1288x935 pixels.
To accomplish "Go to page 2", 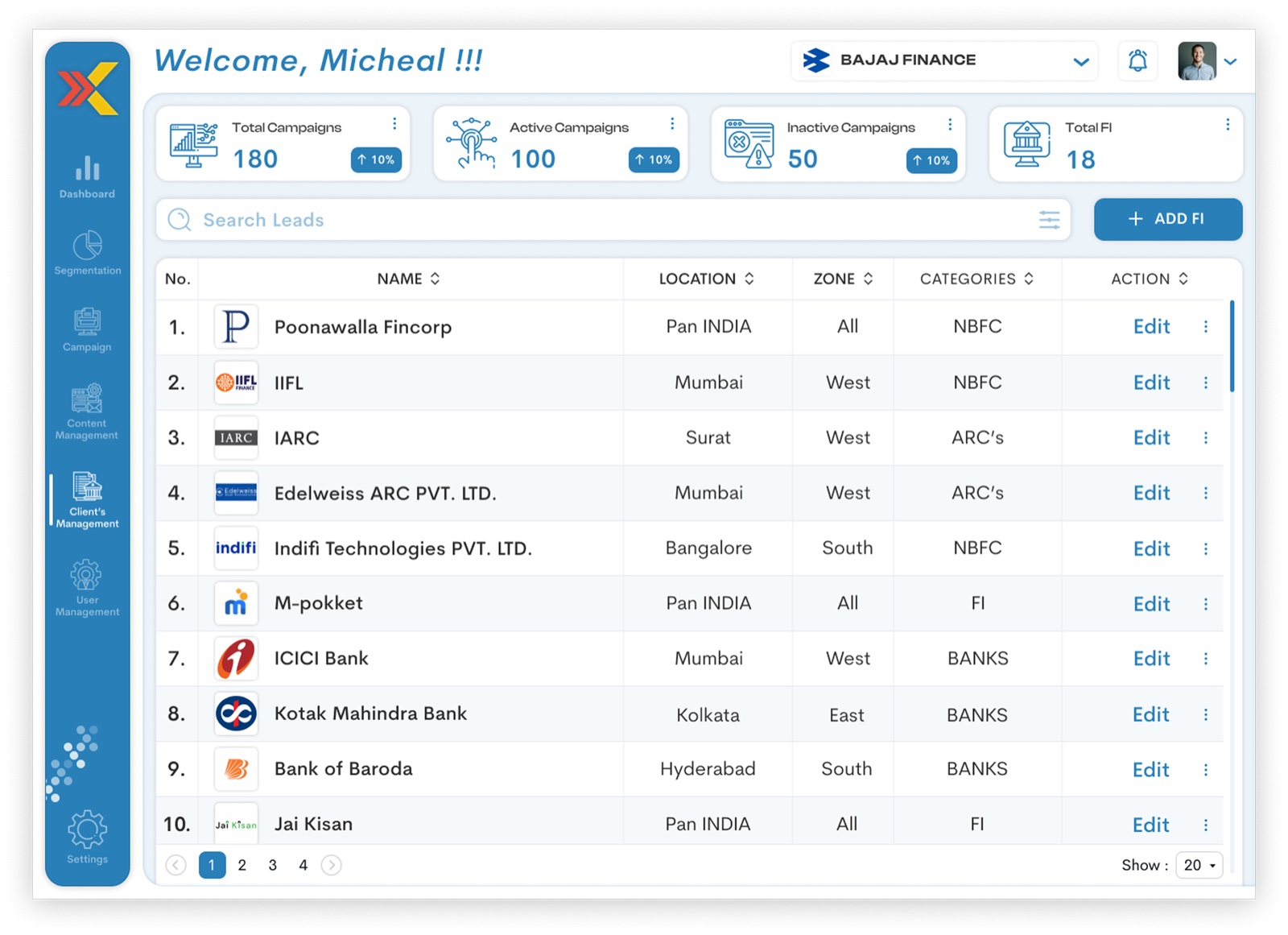I will click(242, 865).
